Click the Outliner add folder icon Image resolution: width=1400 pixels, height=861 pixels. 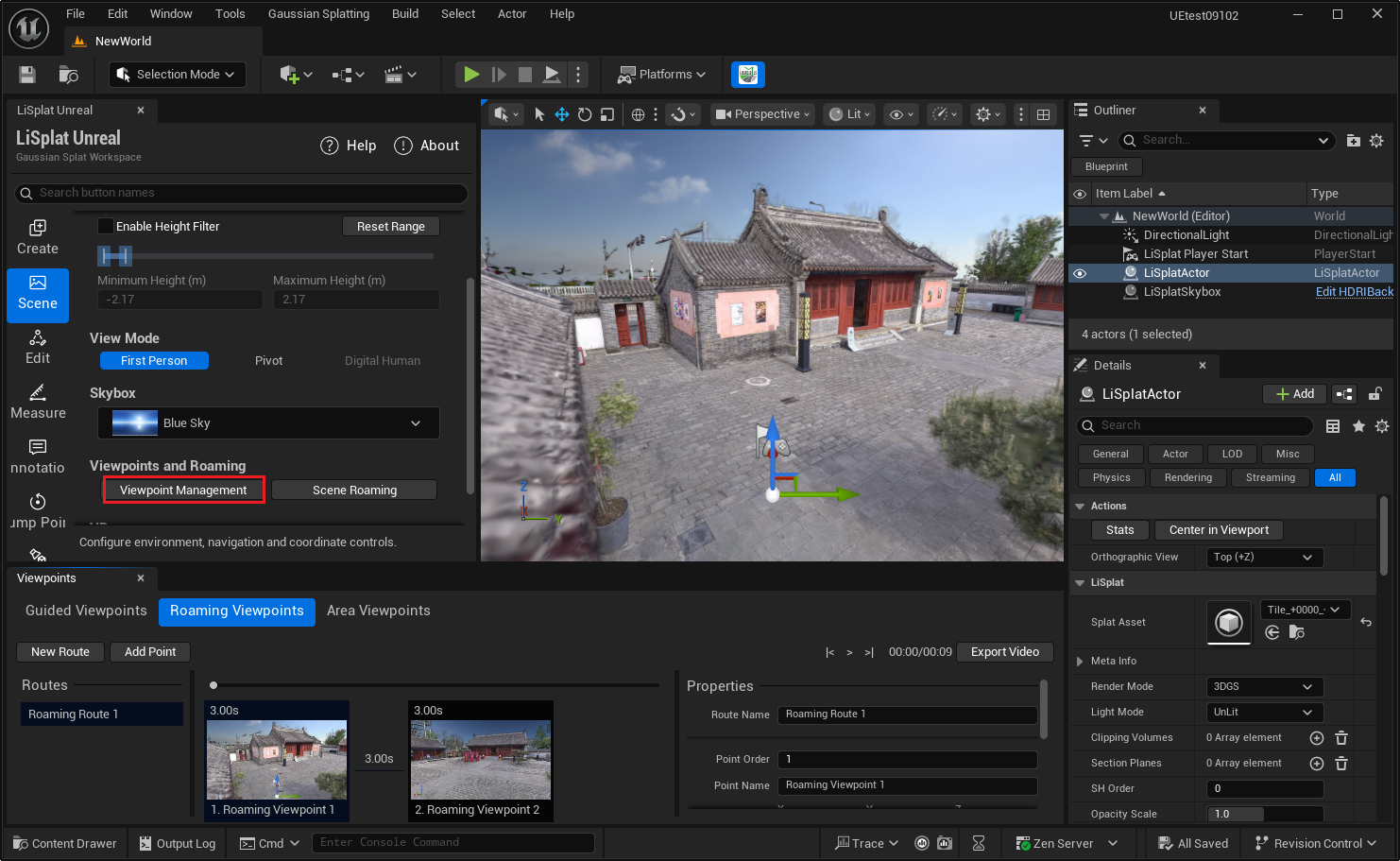pyautogui.click(x=1353, y=141)
